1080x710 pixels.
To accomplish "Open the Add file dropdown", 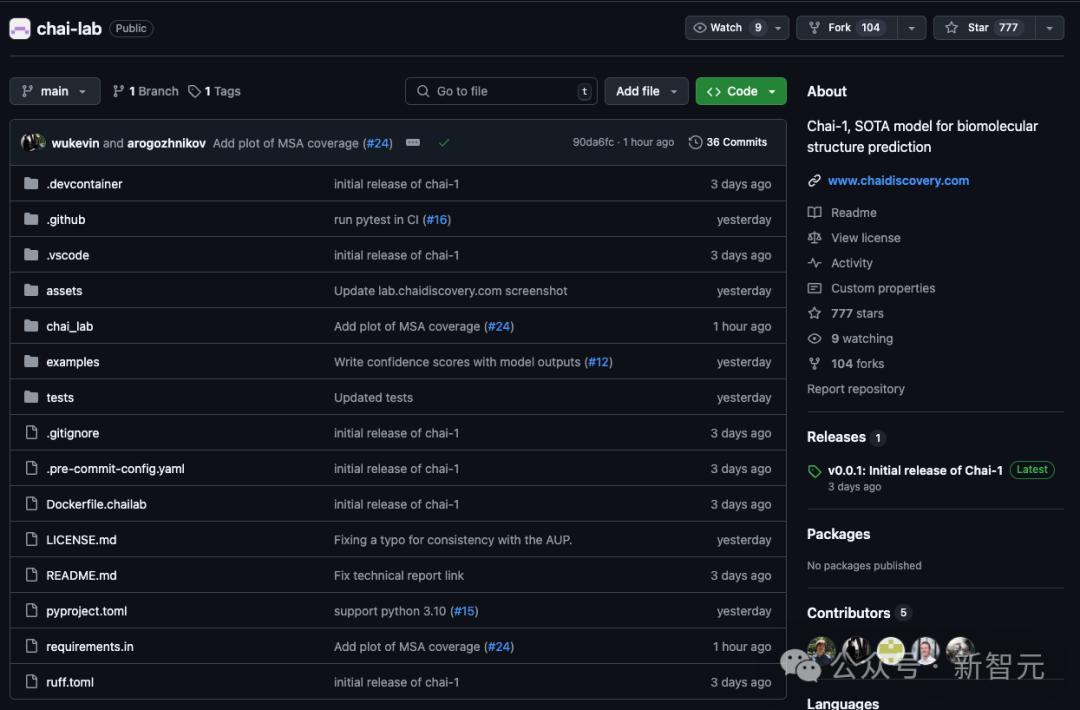I will point(646,91).
